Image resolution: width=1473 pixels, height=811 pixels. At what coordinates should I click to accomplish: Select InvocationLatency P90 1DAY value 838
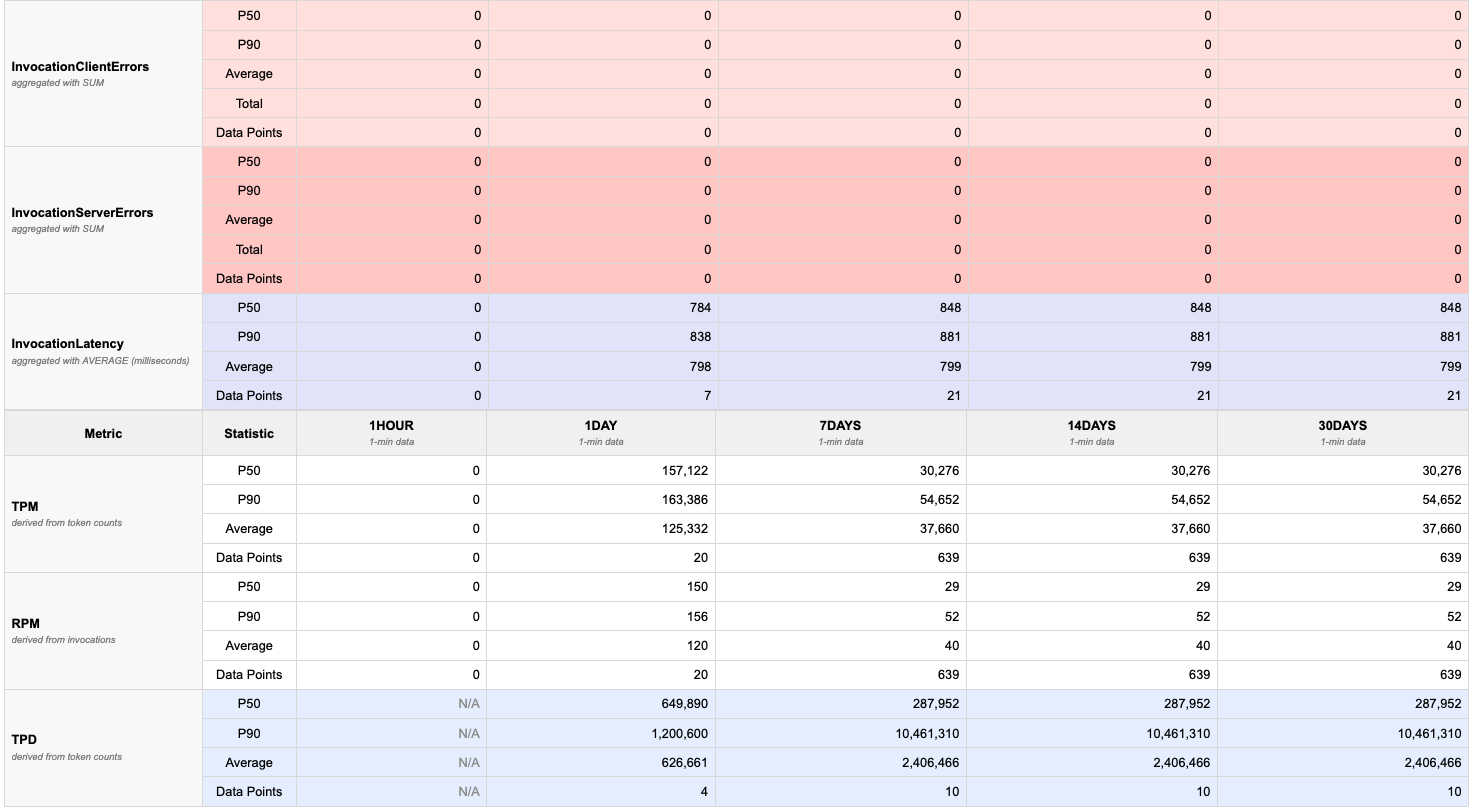699,337
